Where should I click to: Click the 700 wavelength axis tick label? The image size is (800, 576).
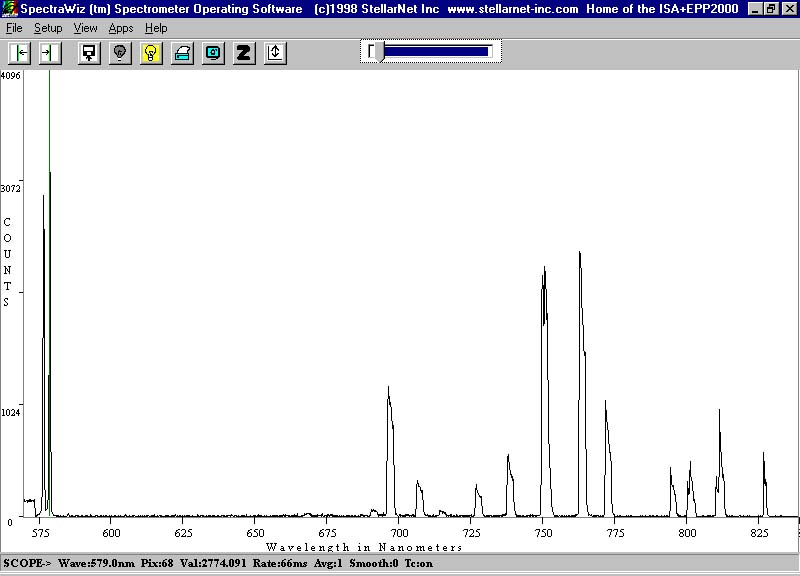[399, 533]
